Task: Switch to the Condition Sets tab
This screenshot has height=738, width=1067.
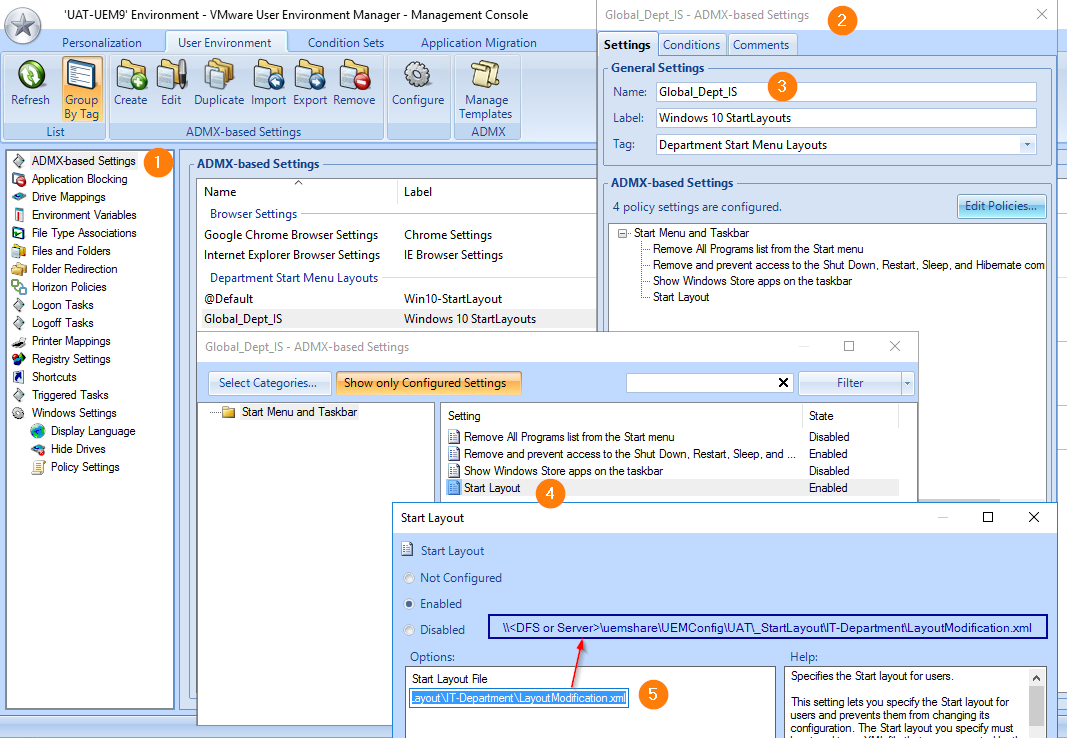Action: point(346,43)
